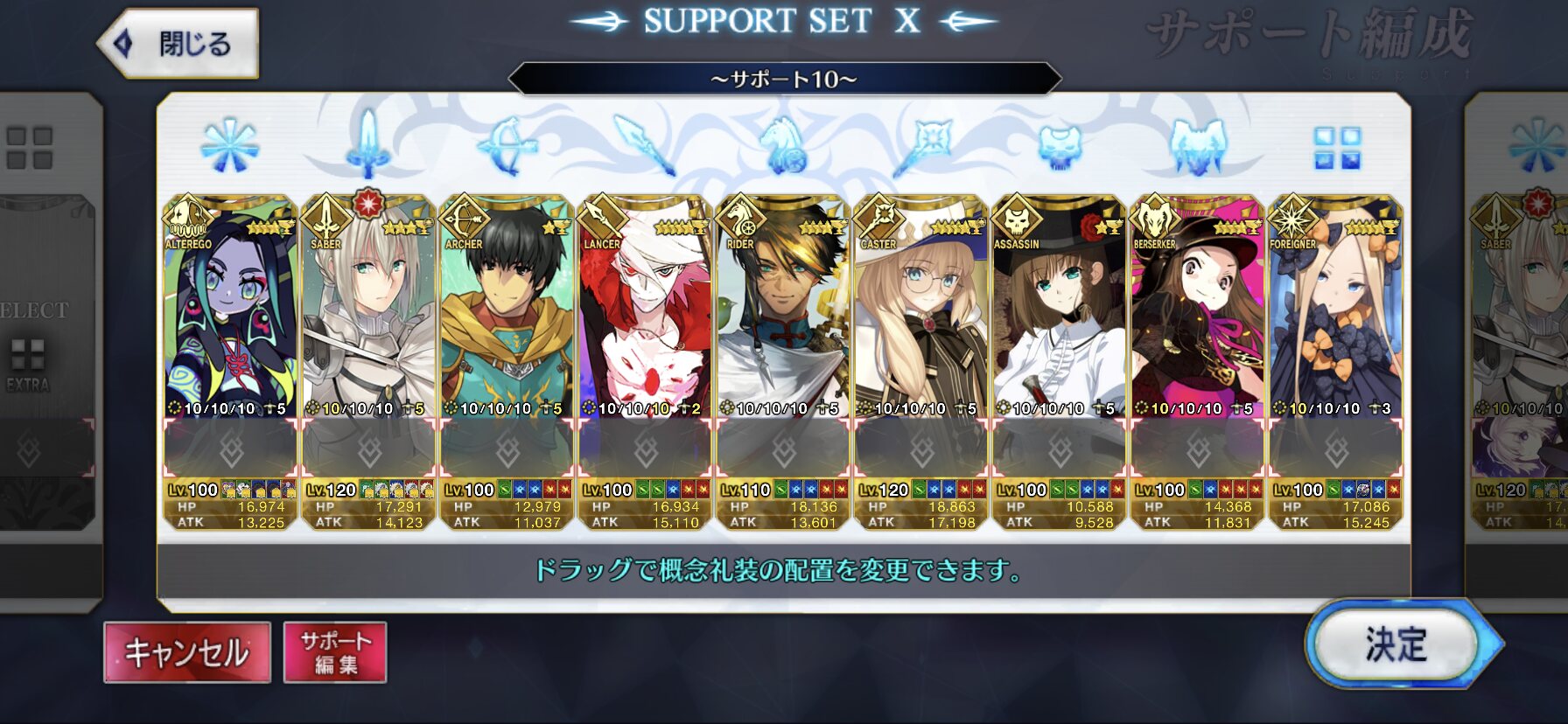
Task: Select the Lancer class spear icon
Action: [645, 145]
